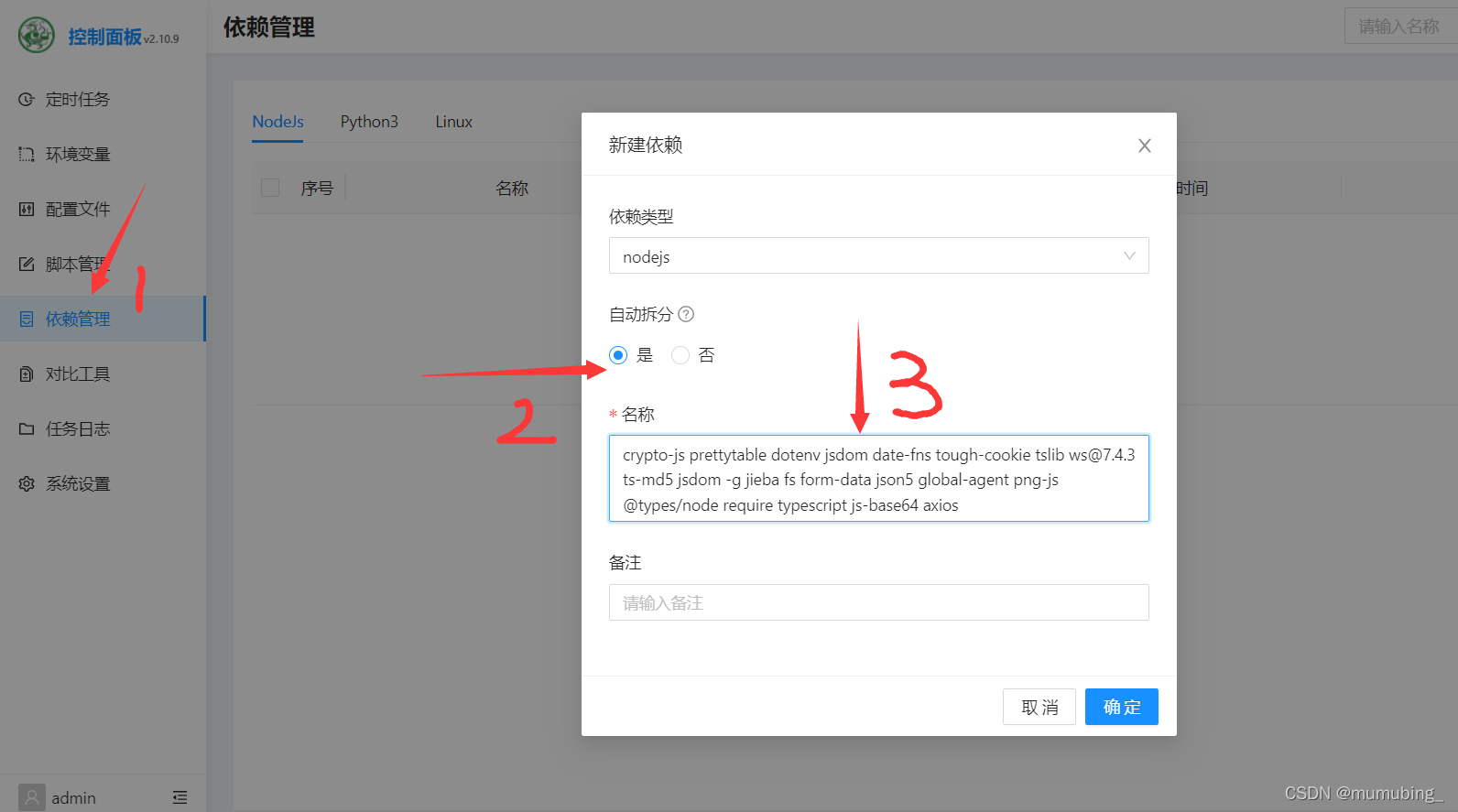This screenshot has height=812, width=1458.
Task: Click the 名称 column header in table
Action: [x=512, y=189]
